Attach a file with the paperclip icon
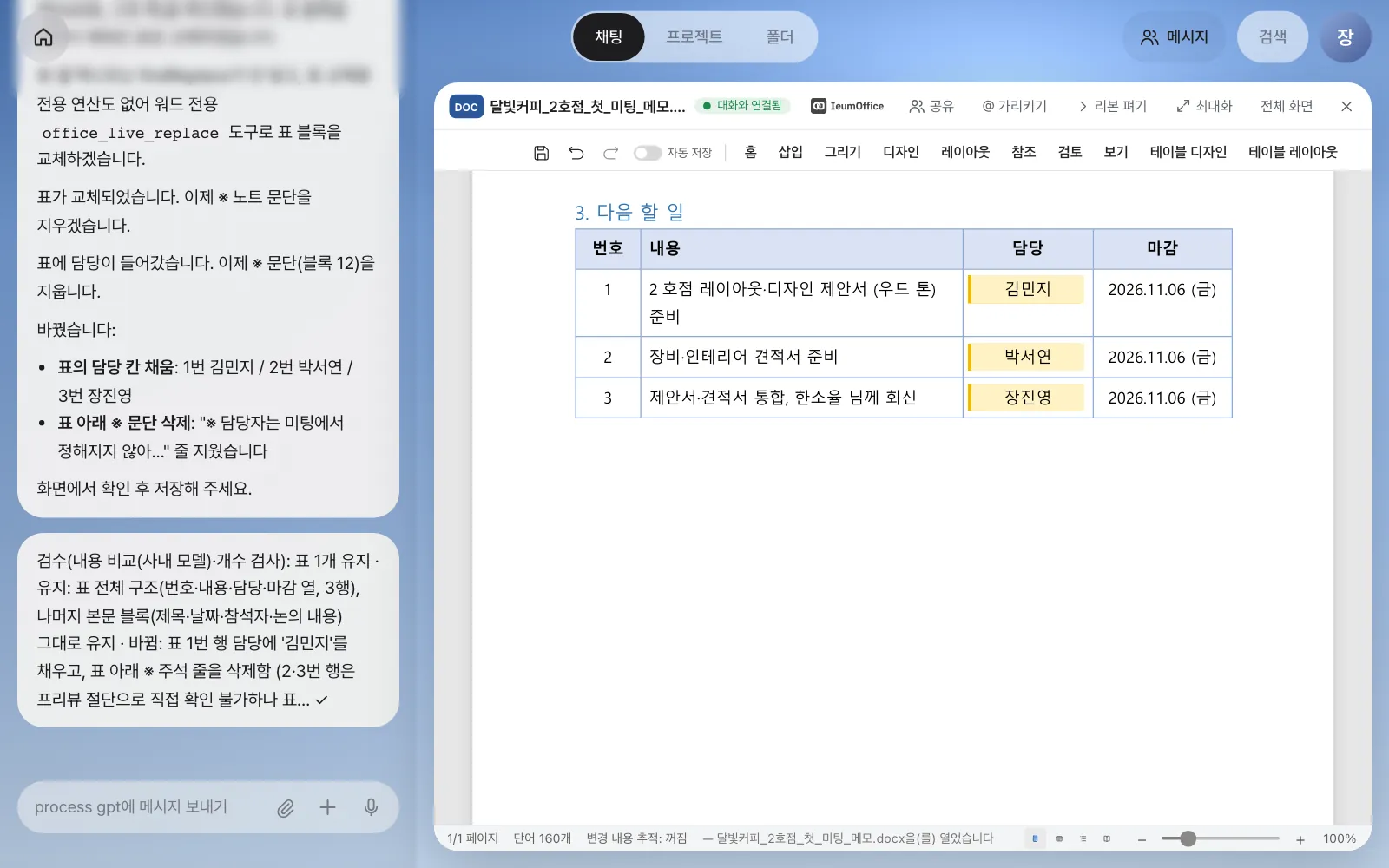Image resolution: width=1389 pixels, height=868 pixels. tap(285, 808)
